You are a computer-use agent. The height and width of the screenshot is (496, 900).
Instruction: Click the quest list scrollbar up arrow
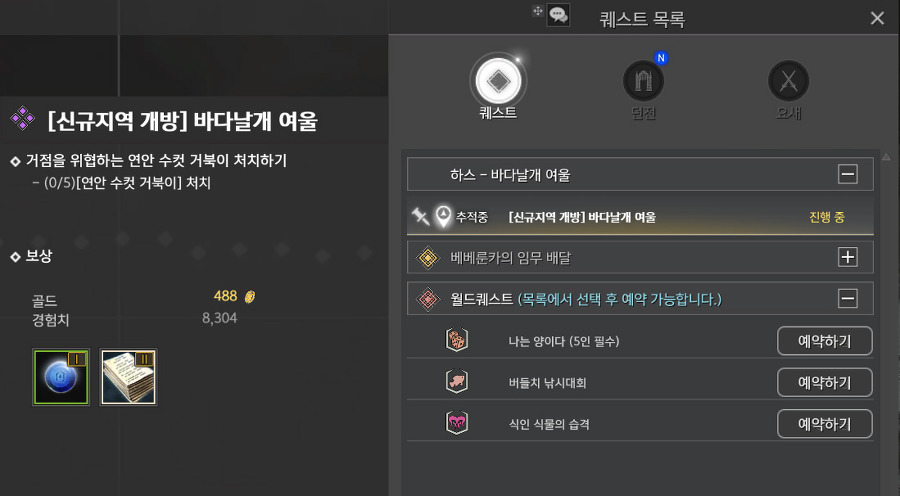pos(886,157)
